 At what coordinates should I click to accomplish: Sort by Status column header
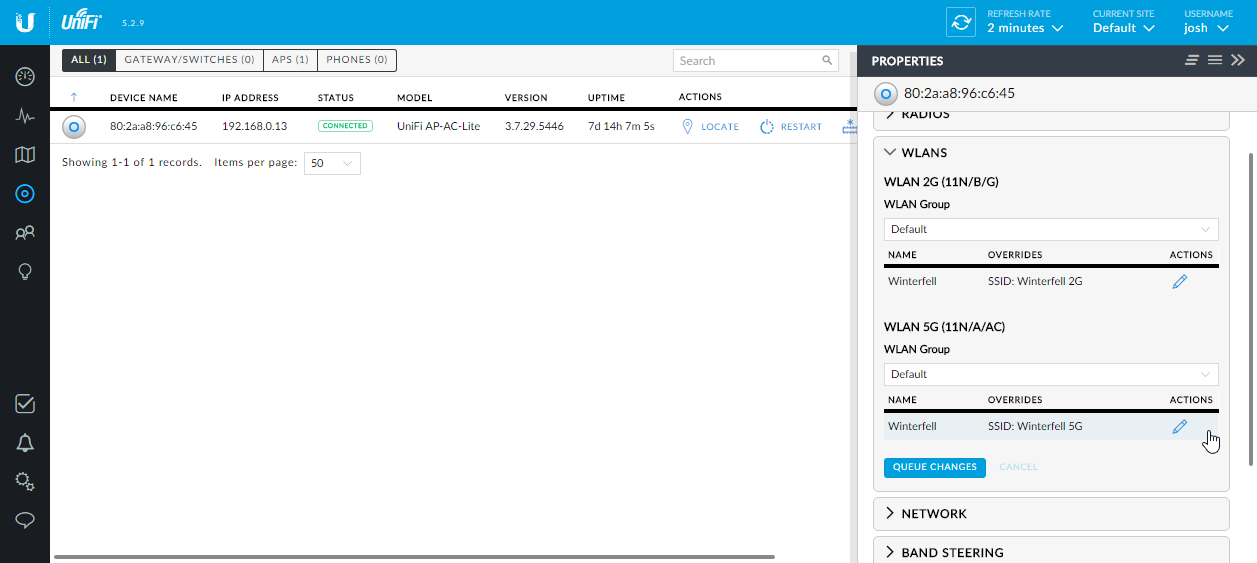click(336, 98)
